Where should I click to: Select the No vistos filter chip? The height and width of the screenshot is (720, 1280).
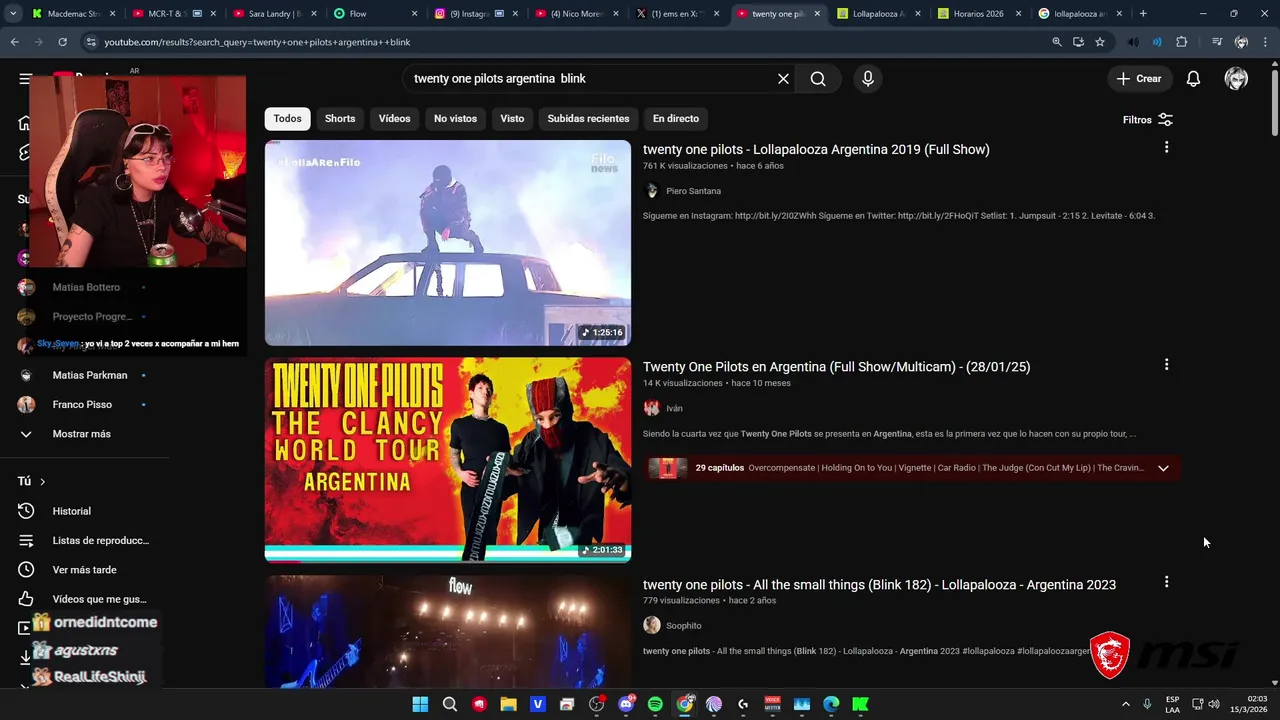[455, 118]
